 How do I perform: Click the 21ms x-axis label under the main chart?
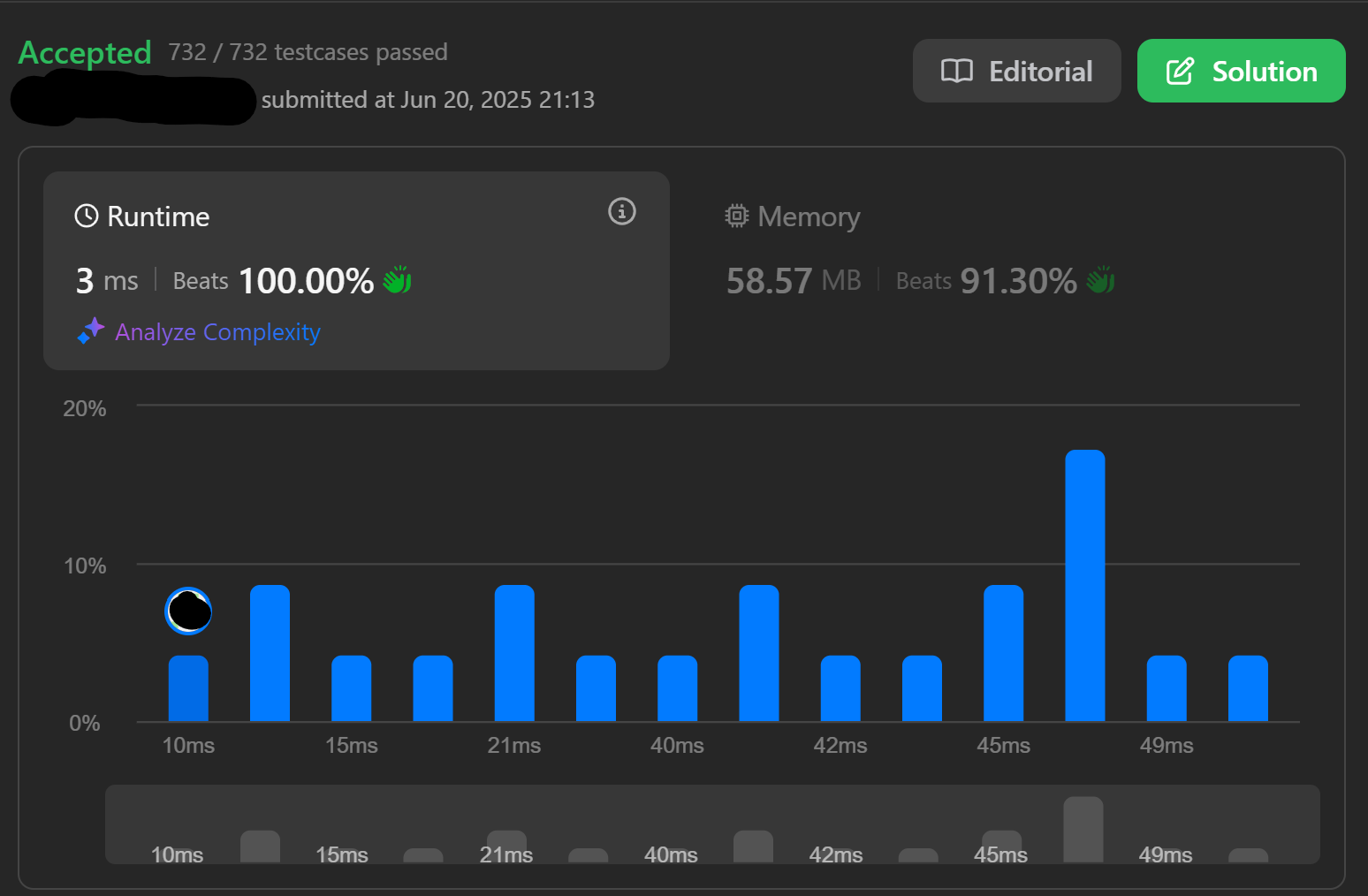(x=514, y=745)
